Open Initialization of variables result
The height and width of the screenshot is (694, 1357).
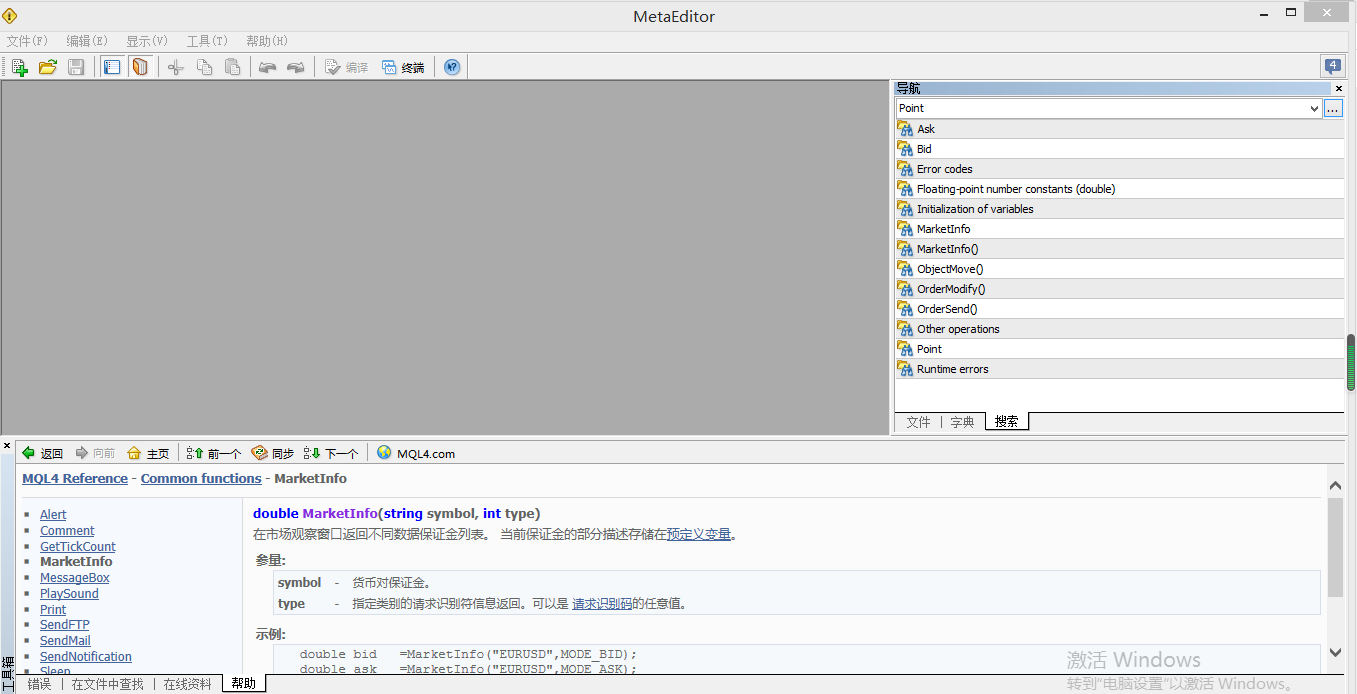(1119, 209)
